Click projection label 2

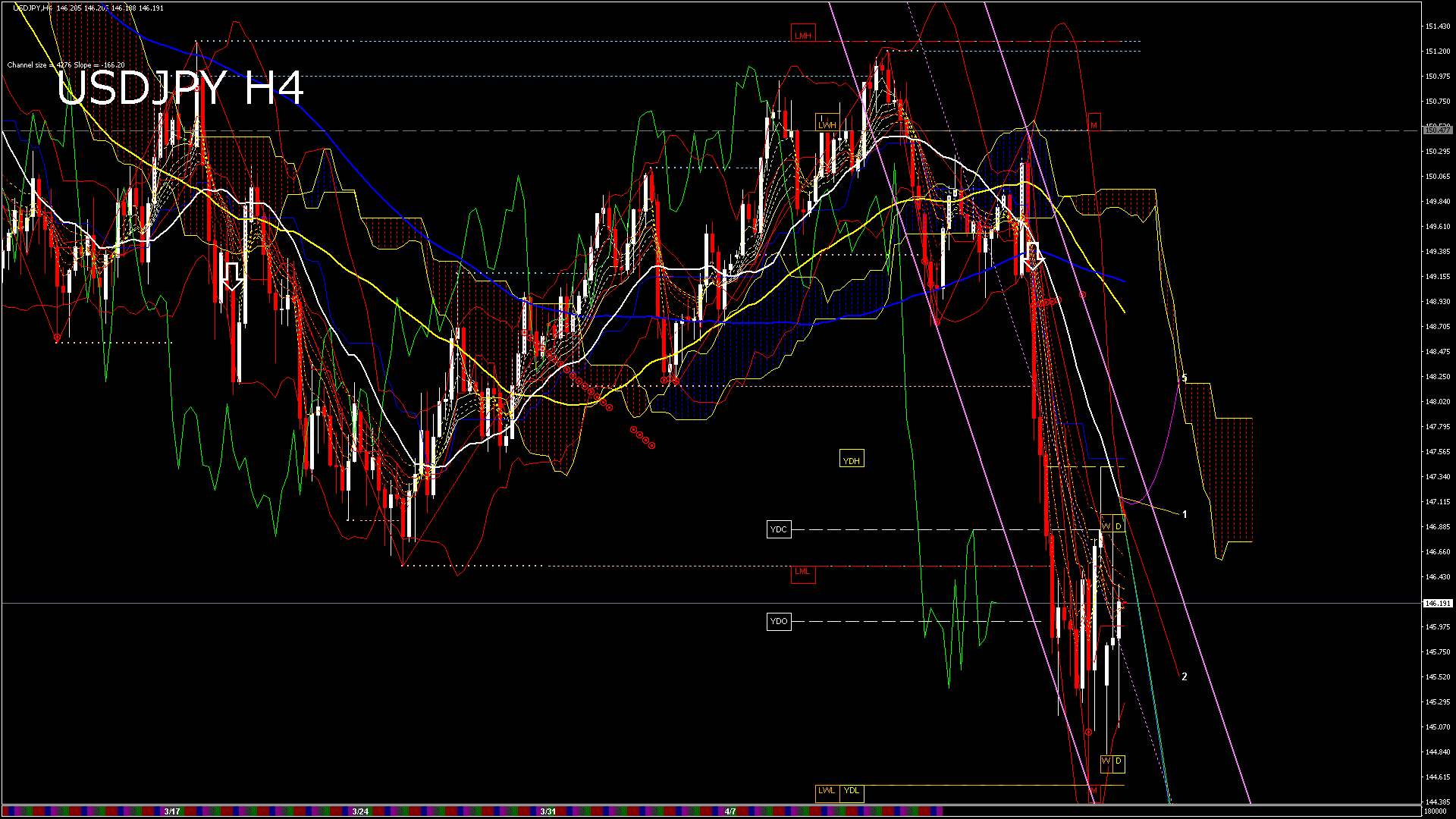click(x=1185, y=676)
